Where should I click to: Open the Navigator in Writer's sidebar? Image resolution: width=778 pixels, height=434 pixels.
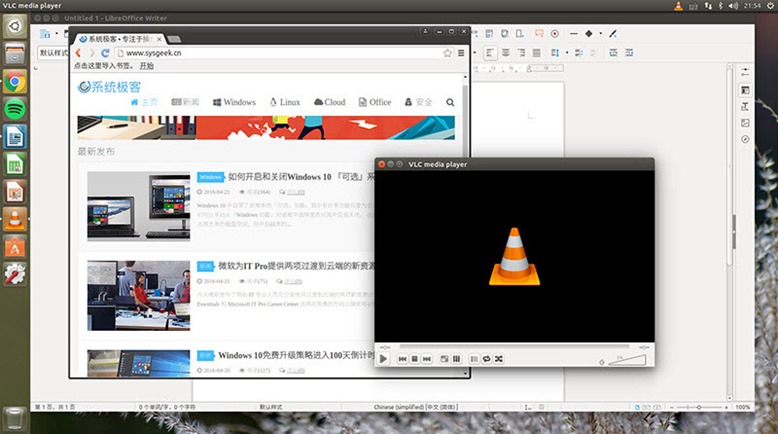pos(745,139)
